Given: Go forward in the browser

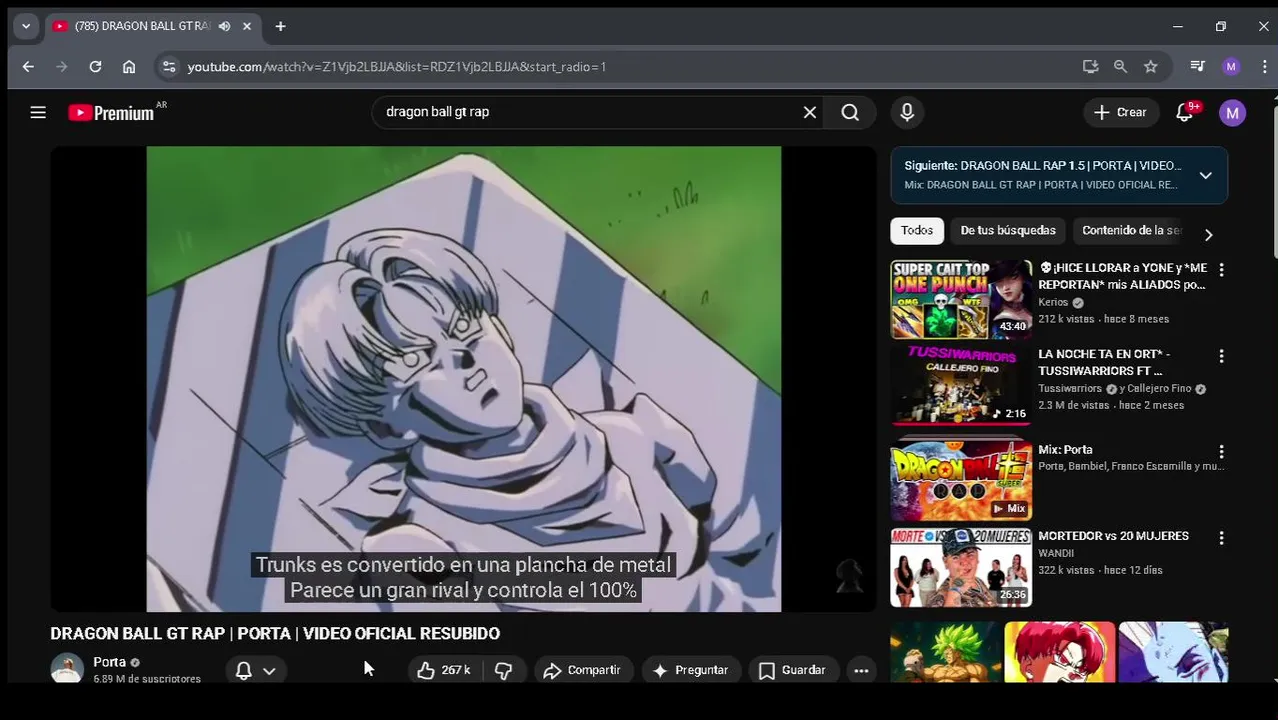Looking at the screenshot, I should coord(62,67).
